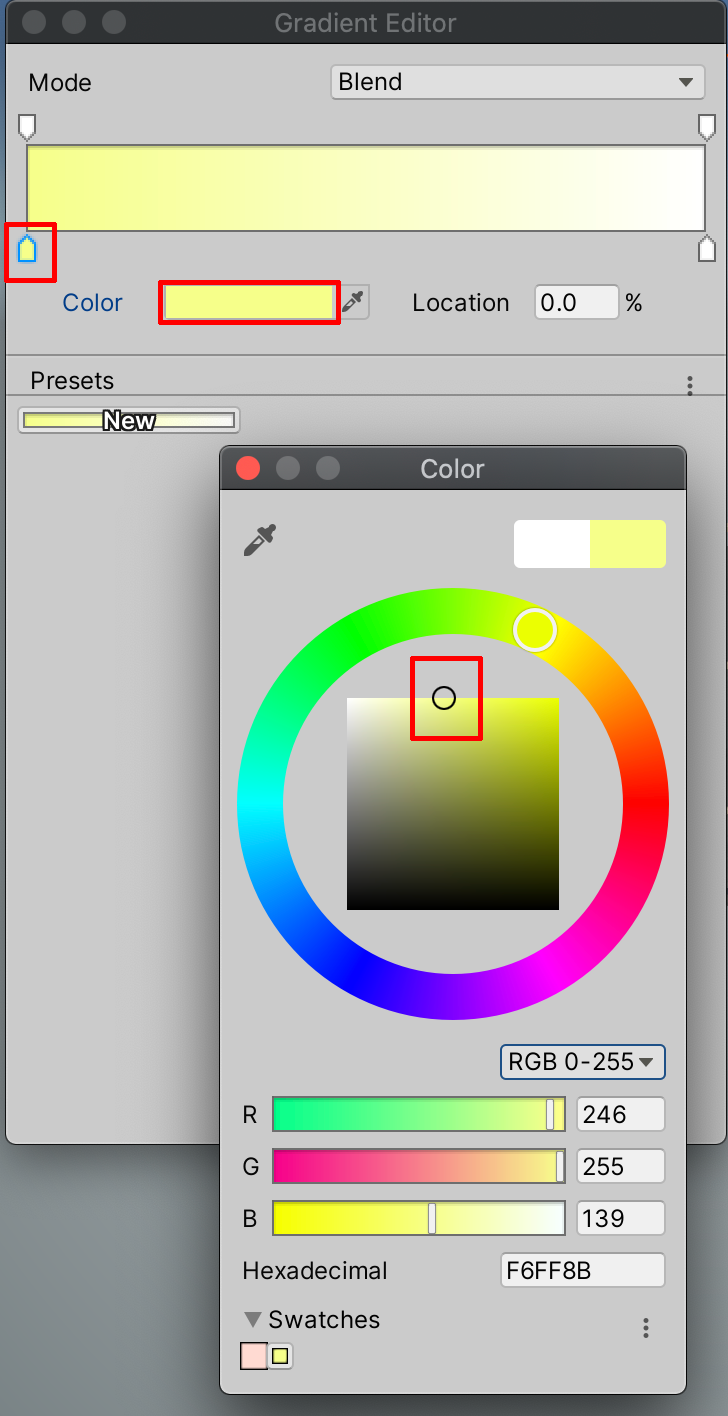The height and width of the screenshot is (1416, 728).
Task: Open Presets three-dot options menu
Action: (689, 386)
